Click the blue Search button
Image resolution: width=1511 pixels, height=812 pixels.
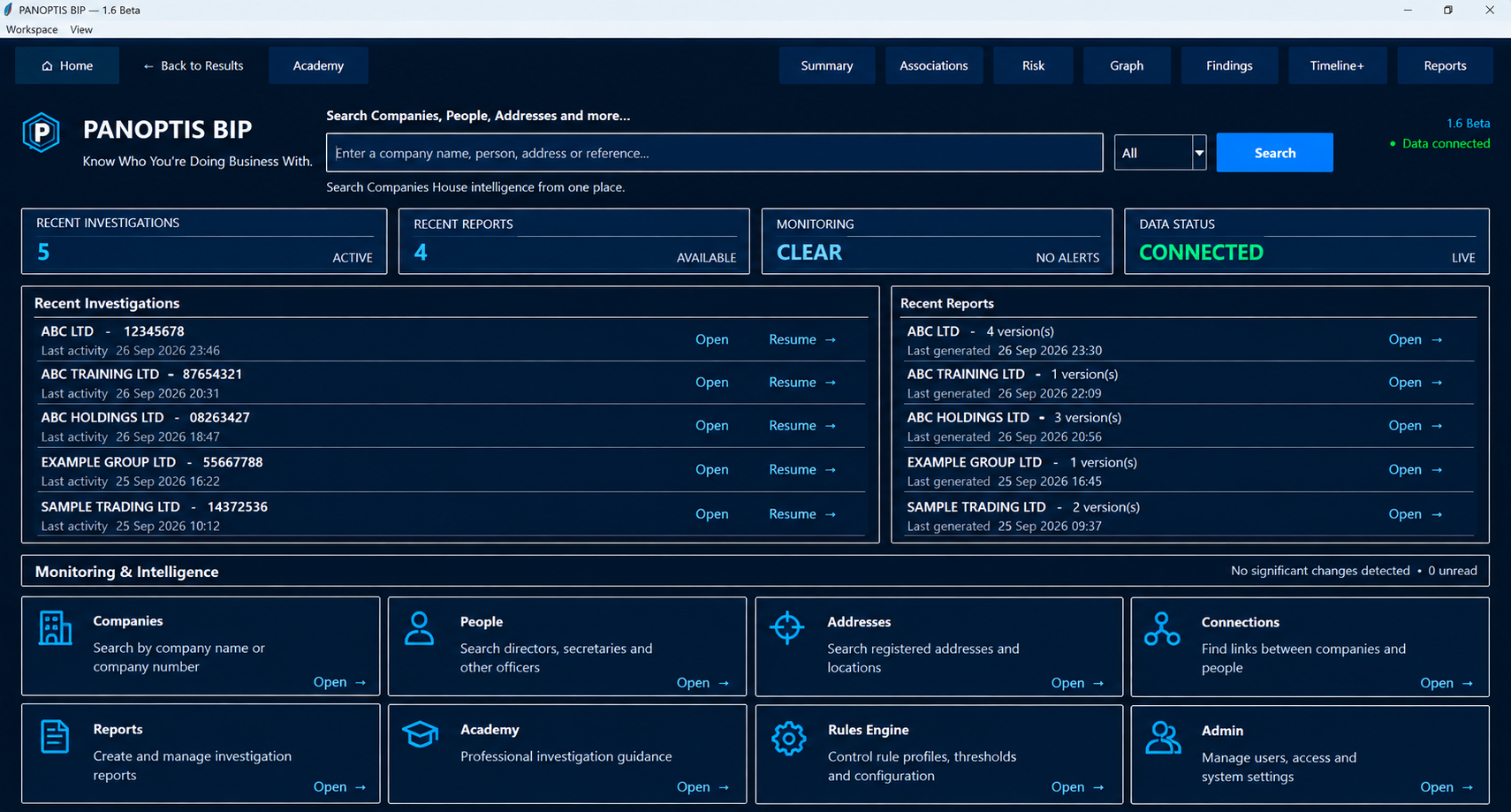pyautogui.click(x=1274, y=153)
